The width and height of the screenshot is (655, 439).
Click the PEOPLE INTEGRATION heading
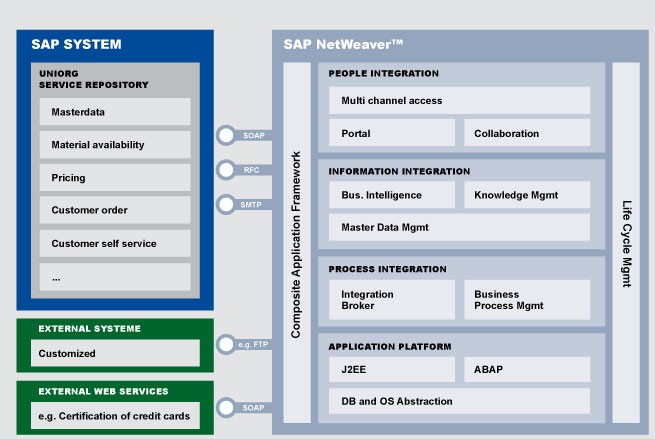click(x=383, y=74)
